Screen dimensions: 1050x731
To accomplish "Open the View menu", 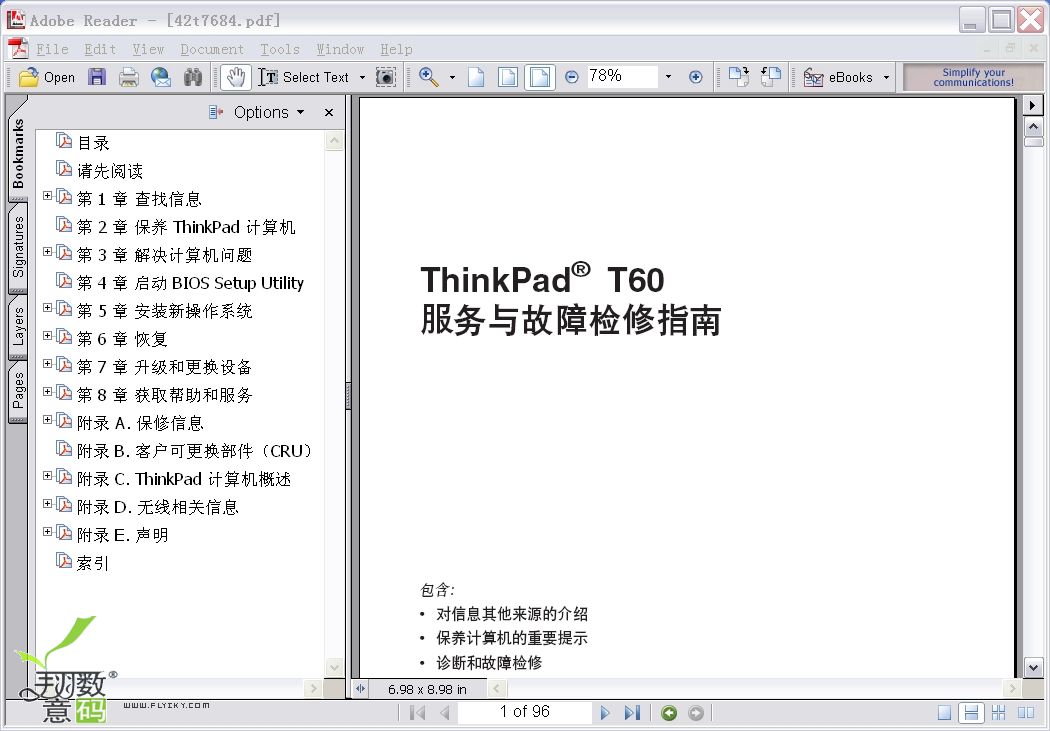I will point(148,49).
